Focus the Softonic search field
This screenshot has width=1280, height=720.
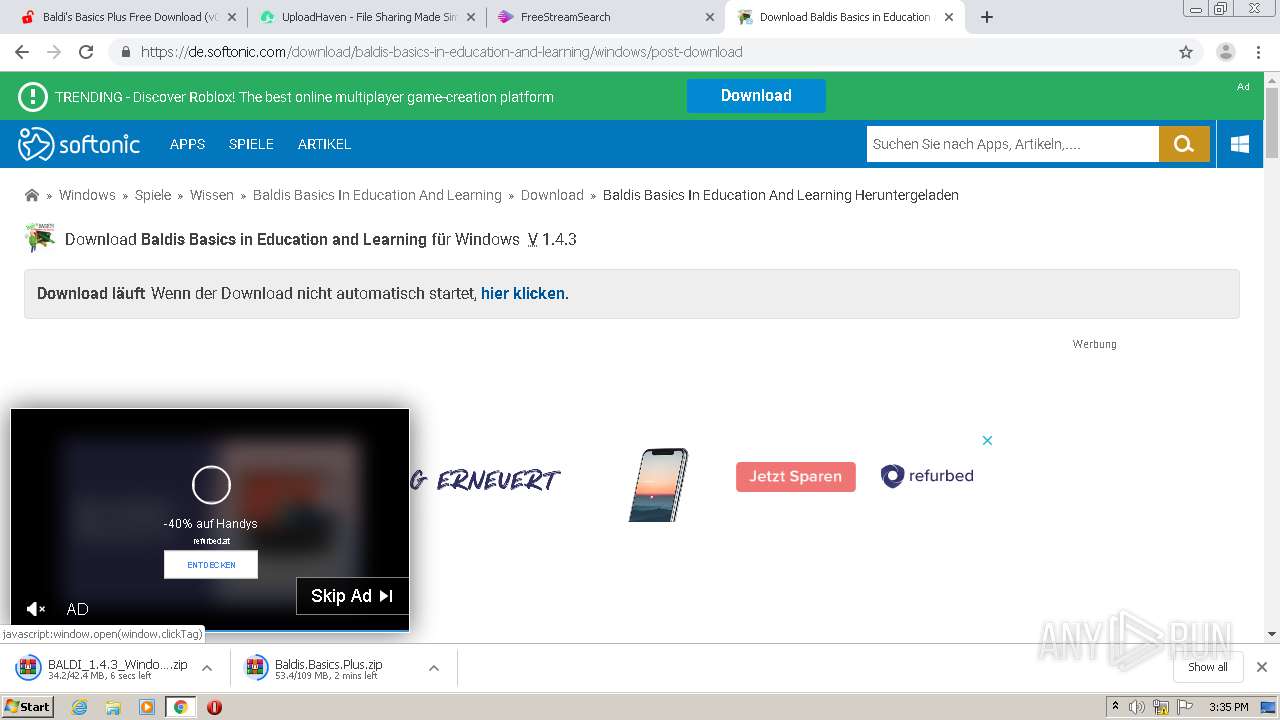point(1012,144)
